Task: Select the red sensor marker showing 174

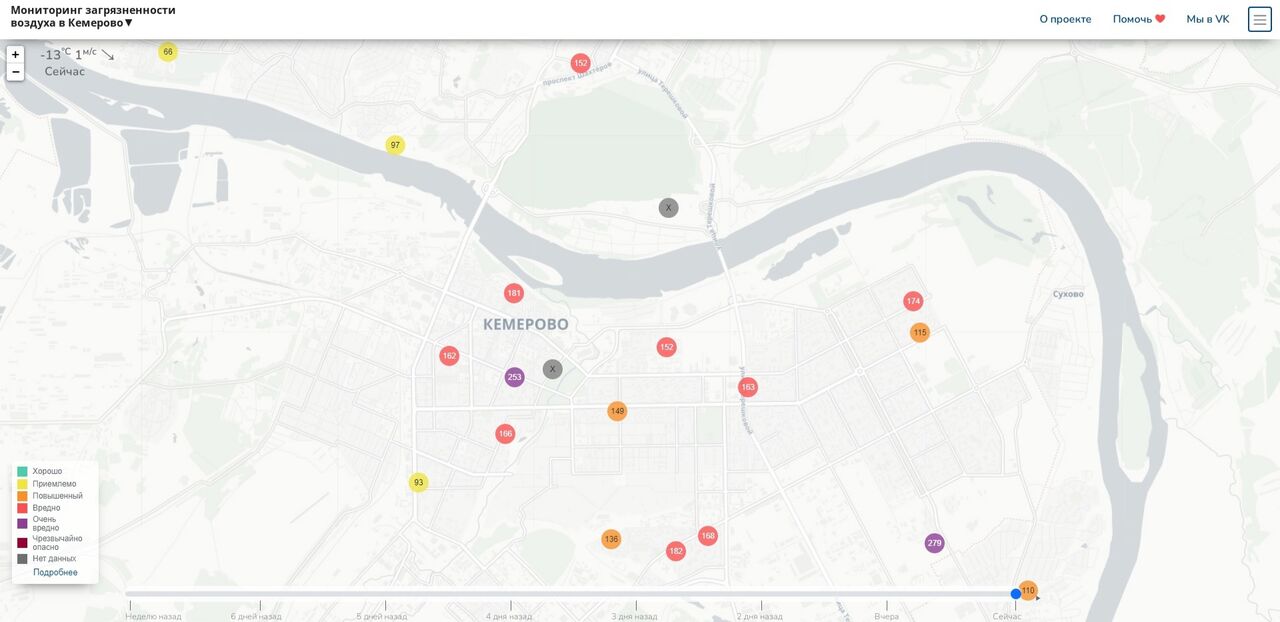Action: coord(913,301)
